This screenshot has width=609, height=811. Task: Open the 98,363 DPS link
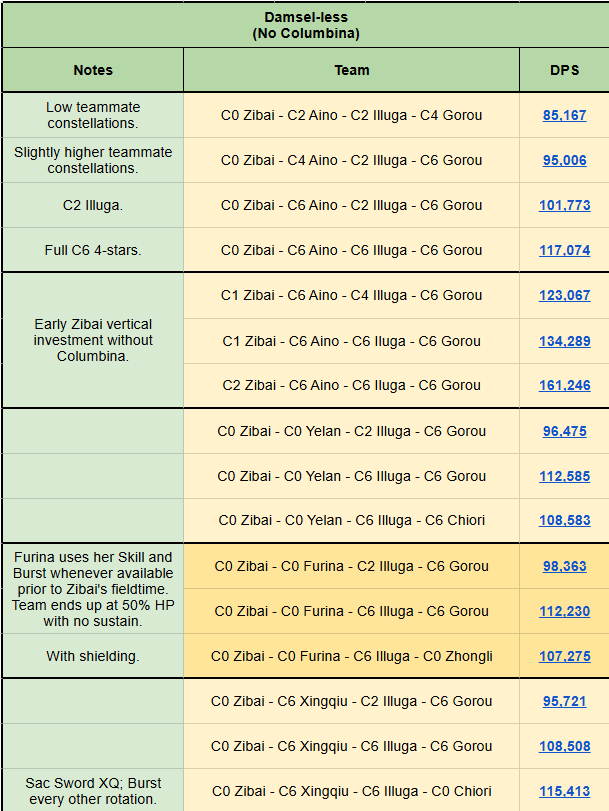click(564, 566)
